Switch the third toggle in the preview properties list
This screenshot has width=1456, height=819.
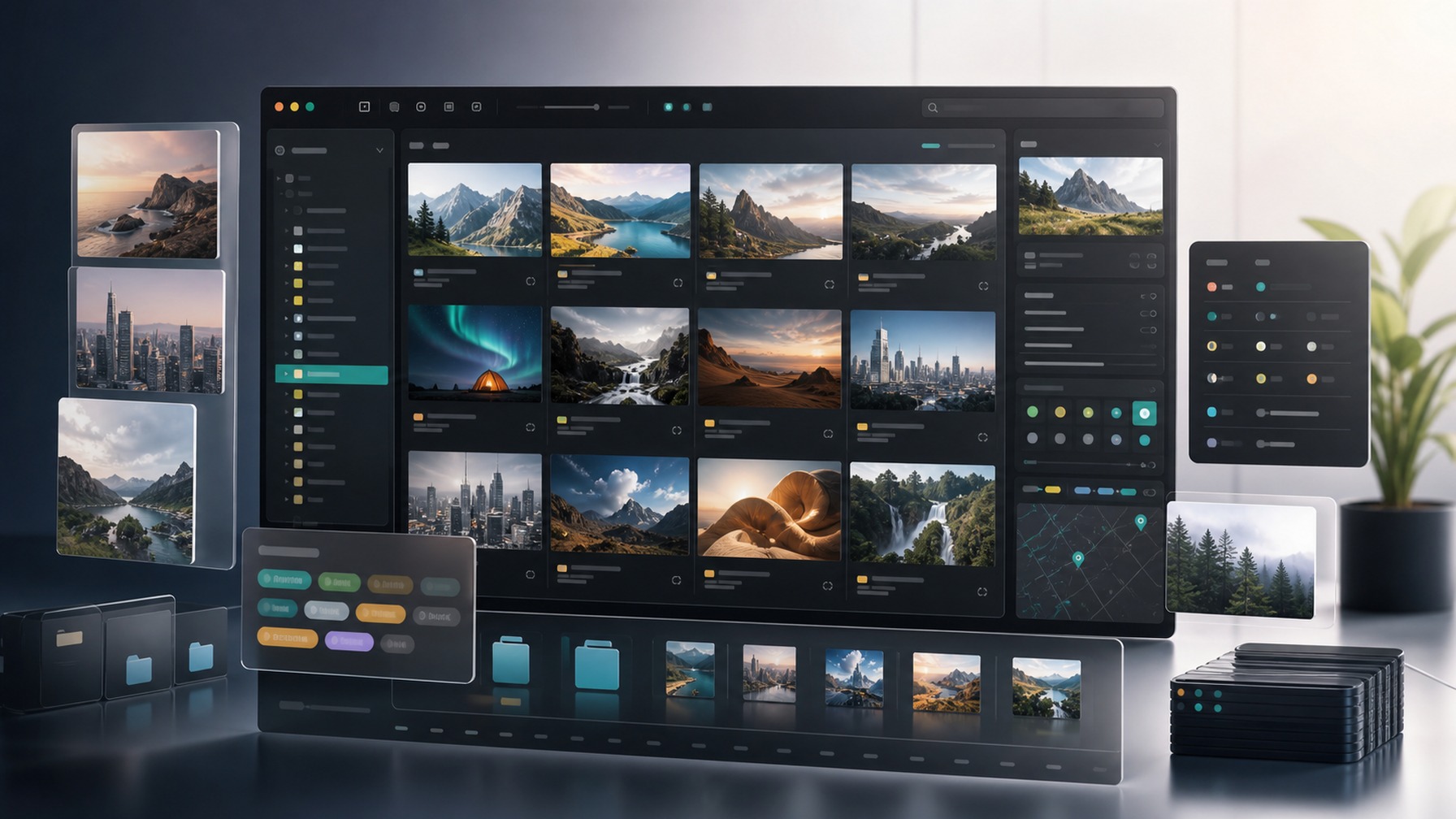[1148, 330]
